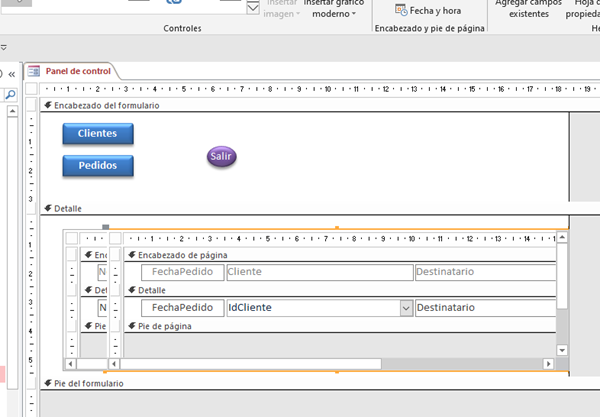This screenshot has height=417, width=600.
Task: Select the Pie del formulario section bar
Action: pos(320,384)
